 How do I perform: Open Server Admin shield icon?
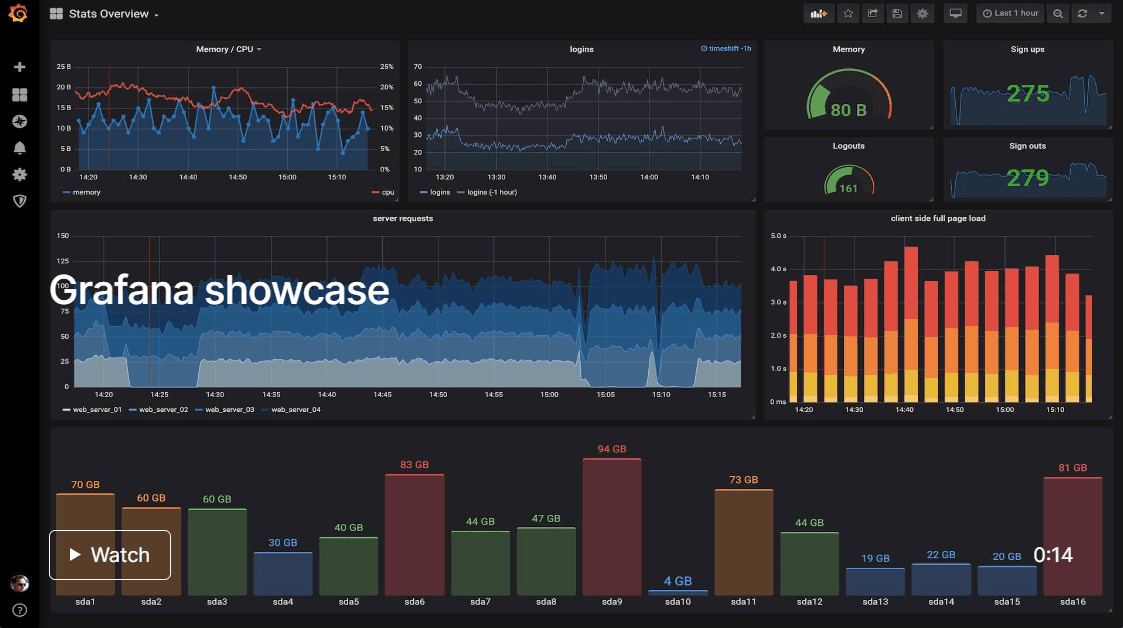(19, 201)
